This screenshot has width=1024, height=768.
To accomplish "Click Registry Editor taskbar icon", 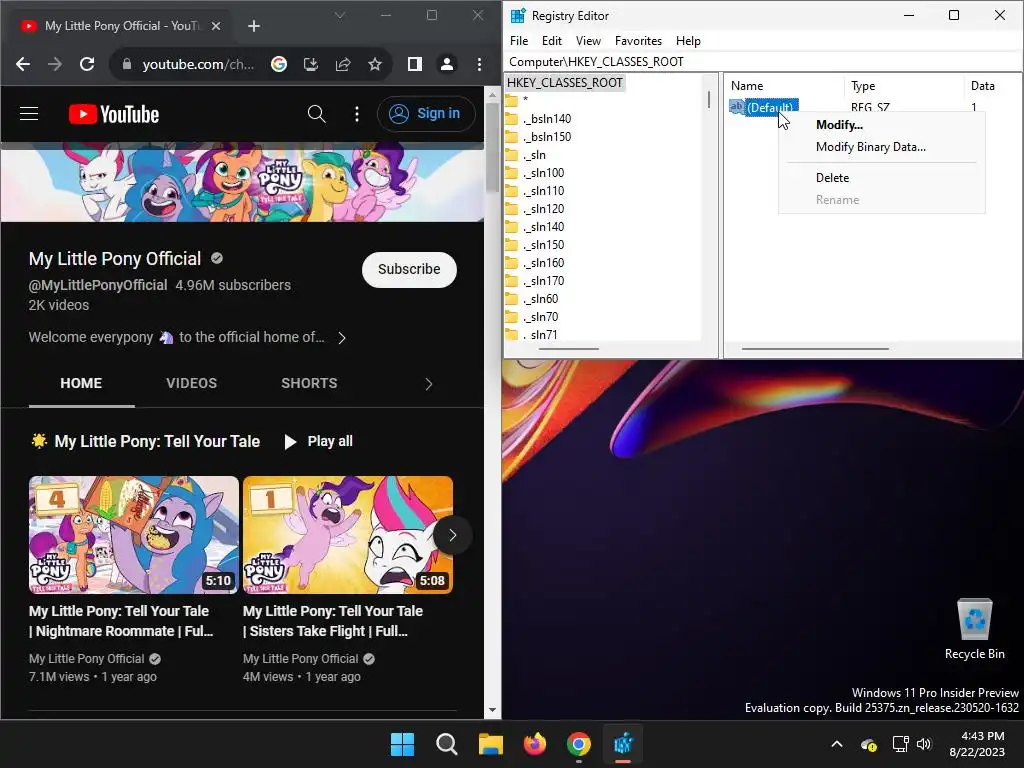I will point(623,744).
